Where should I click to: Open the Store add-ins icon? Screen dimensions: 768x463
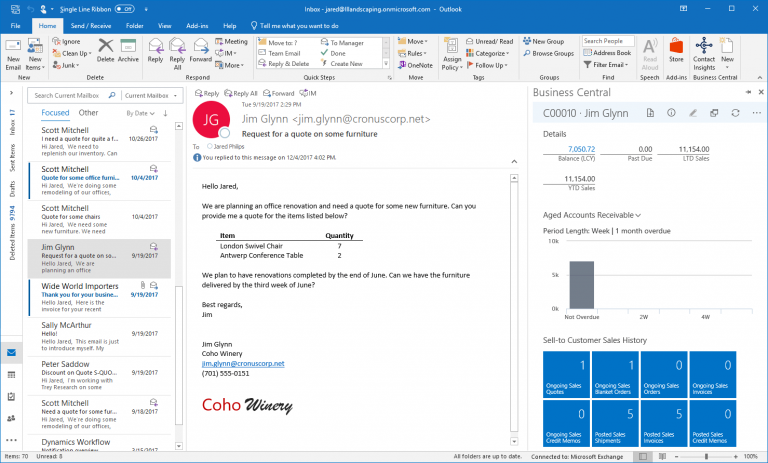676,46
